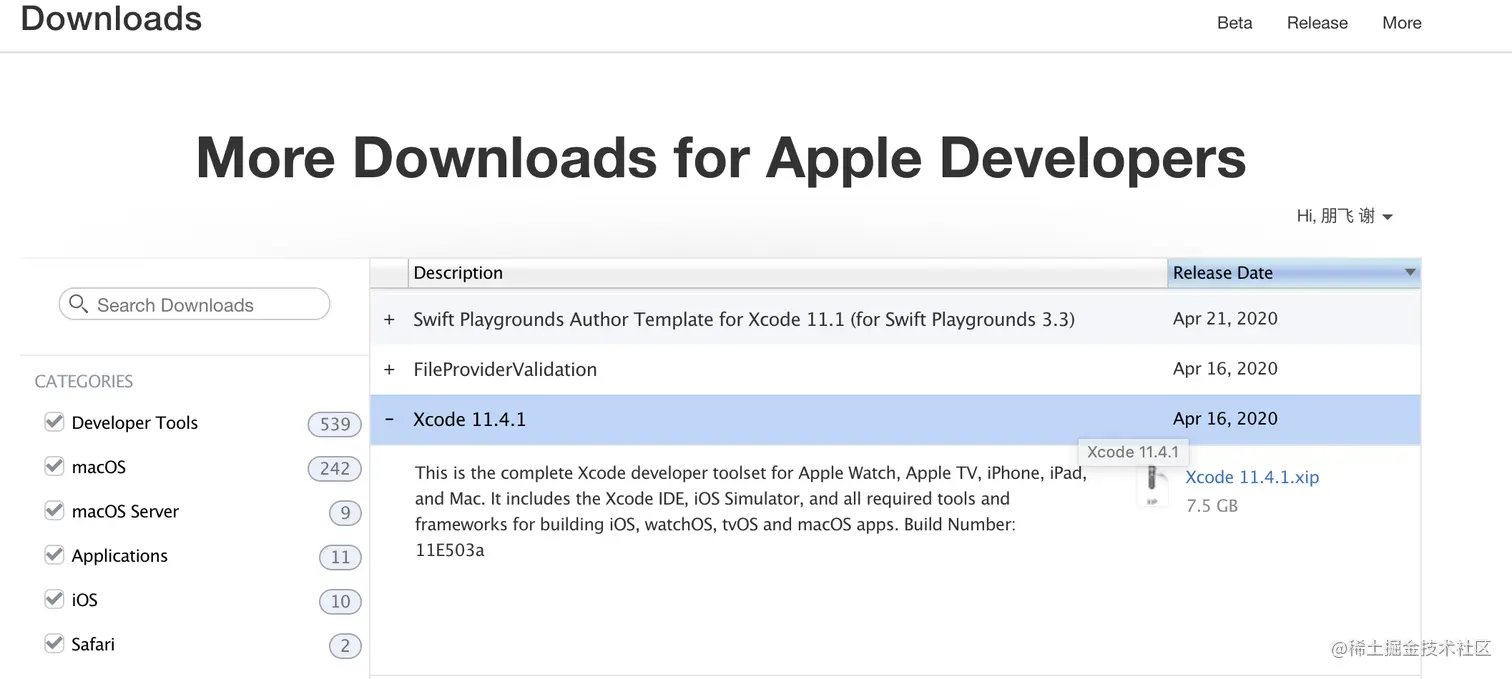
Task: Click the xip file icon for Xcode 11.4.1
Action: [1152, 488]
